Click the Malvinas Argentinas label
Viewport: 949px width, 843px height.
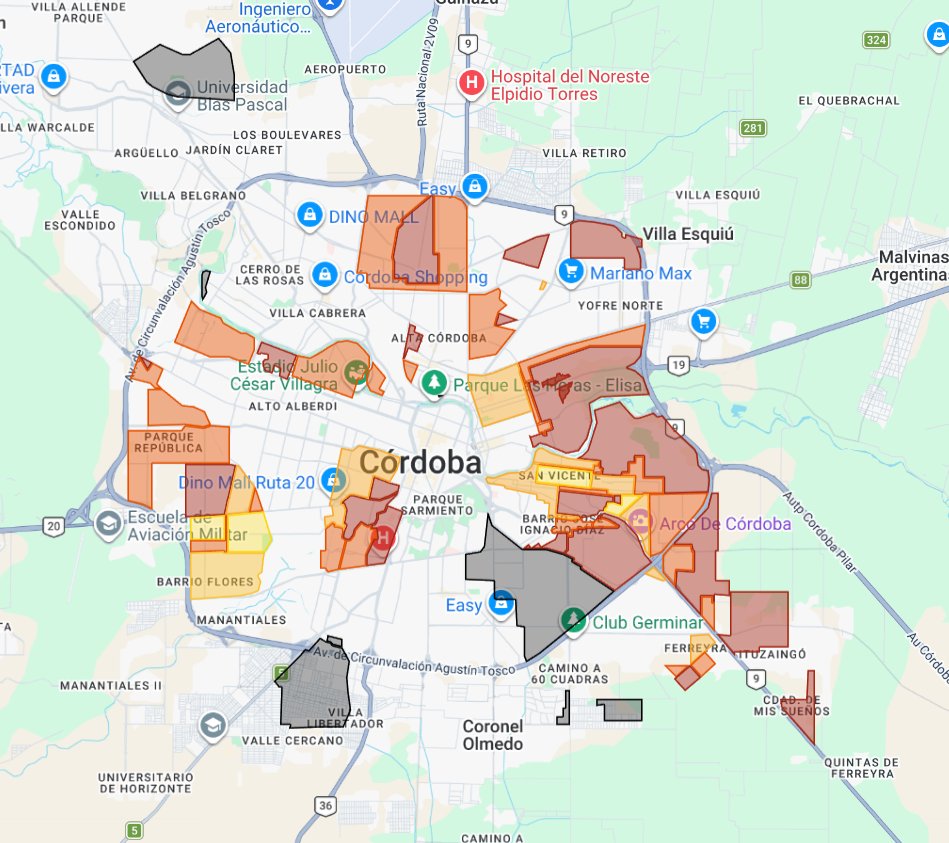pyautogui.click(x=910, y=266)
